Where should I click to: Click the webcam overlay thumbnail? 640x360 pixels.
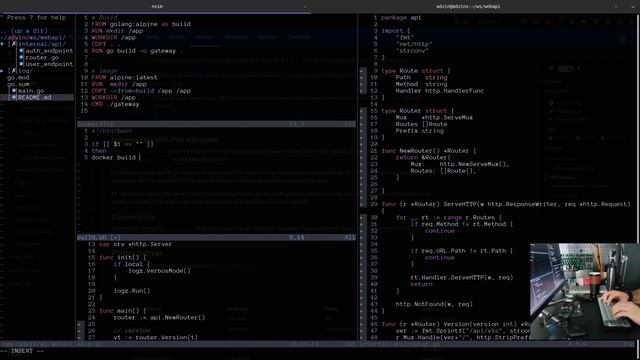pos(584,291)
